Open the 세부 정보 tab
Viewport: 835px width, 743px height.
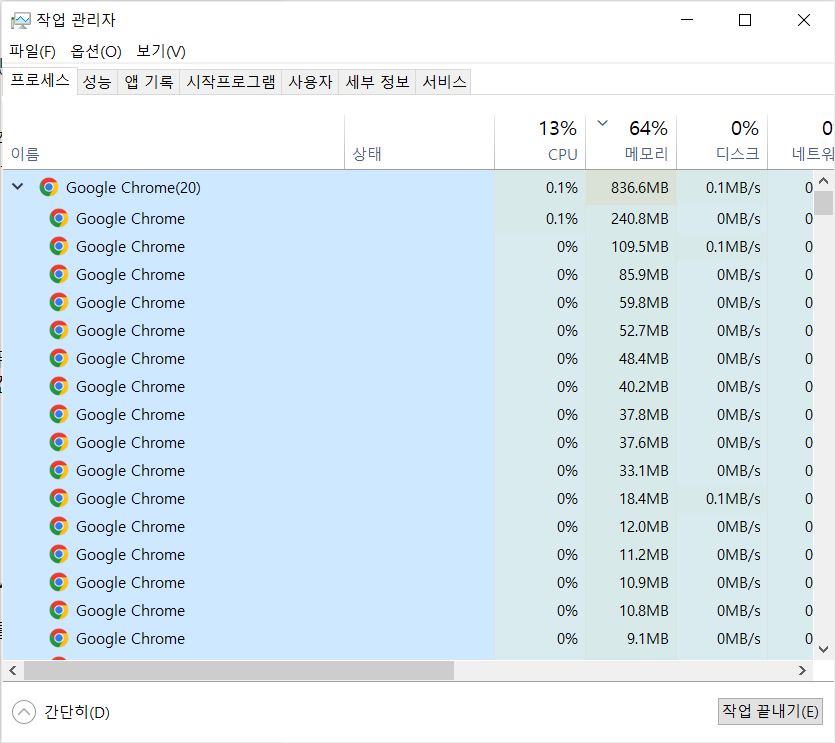coord(377,82)
